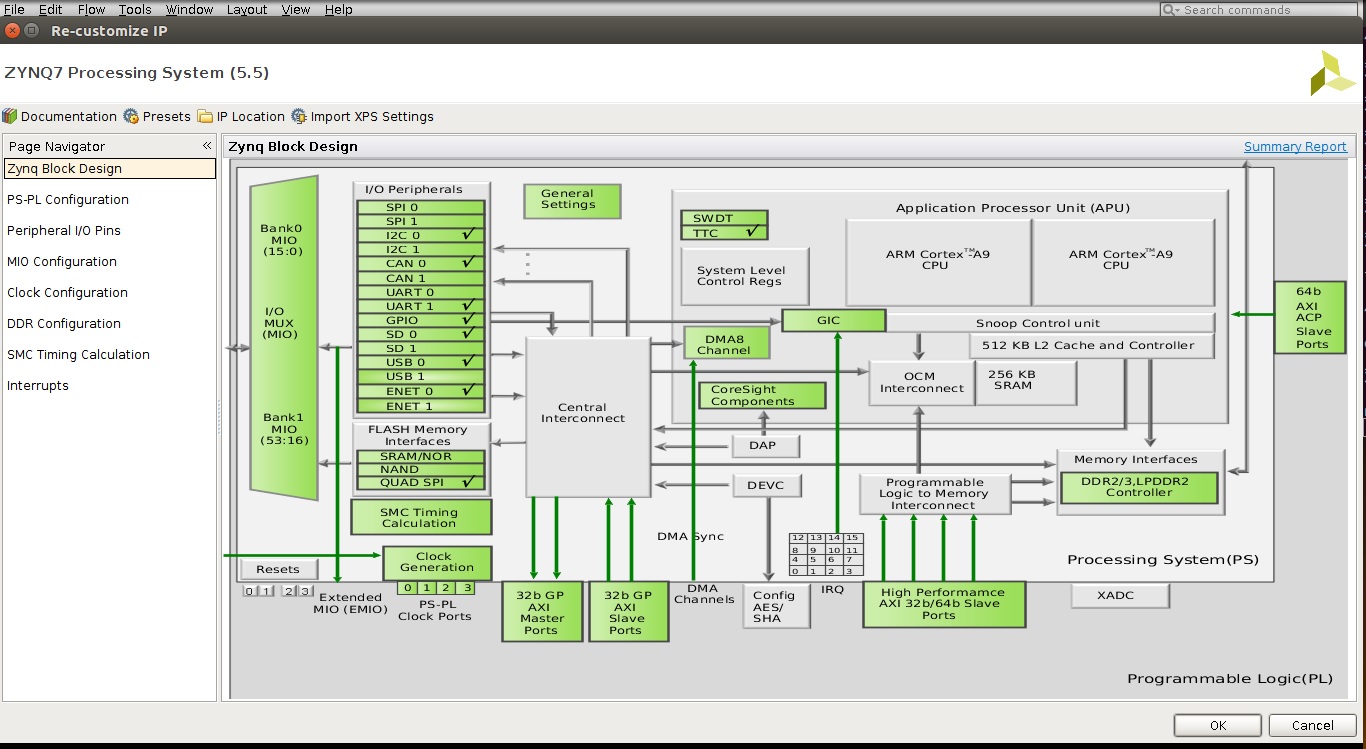The width and height of the screenshot is (1366, 749).
Task: Click the ENET 1 peripheral block
Action: coord(421,406)
